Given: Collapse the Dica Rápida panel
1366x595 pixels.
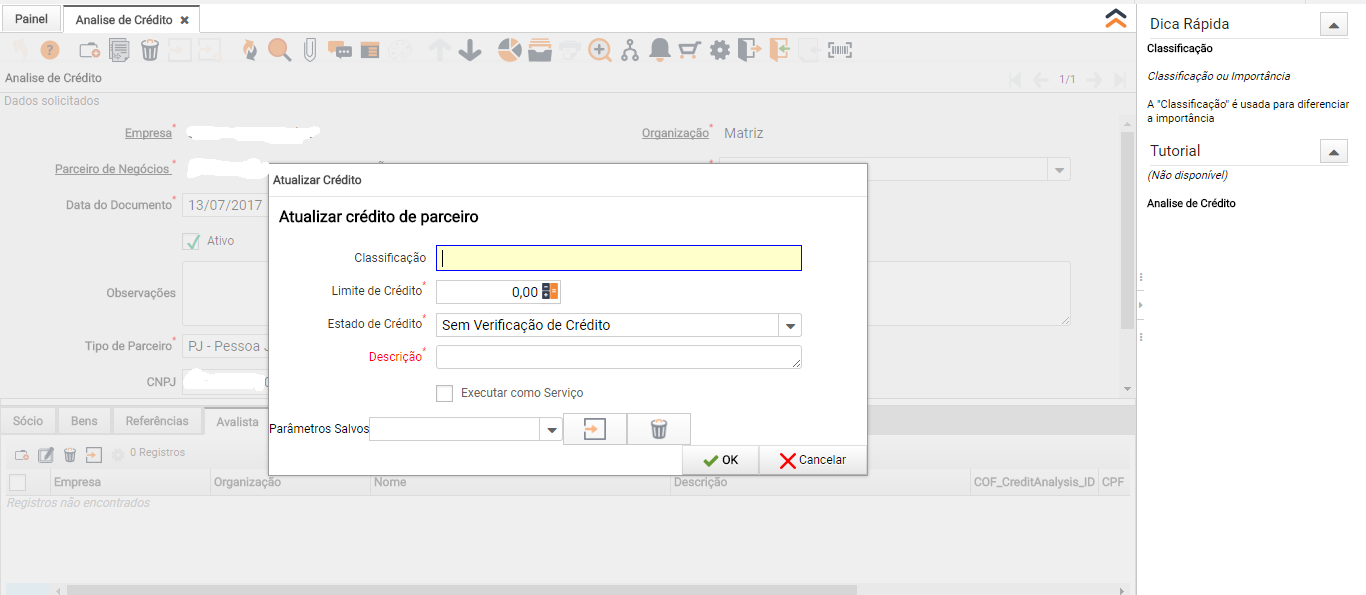Looking at the screenshot, I should [x=1334, y=25].
